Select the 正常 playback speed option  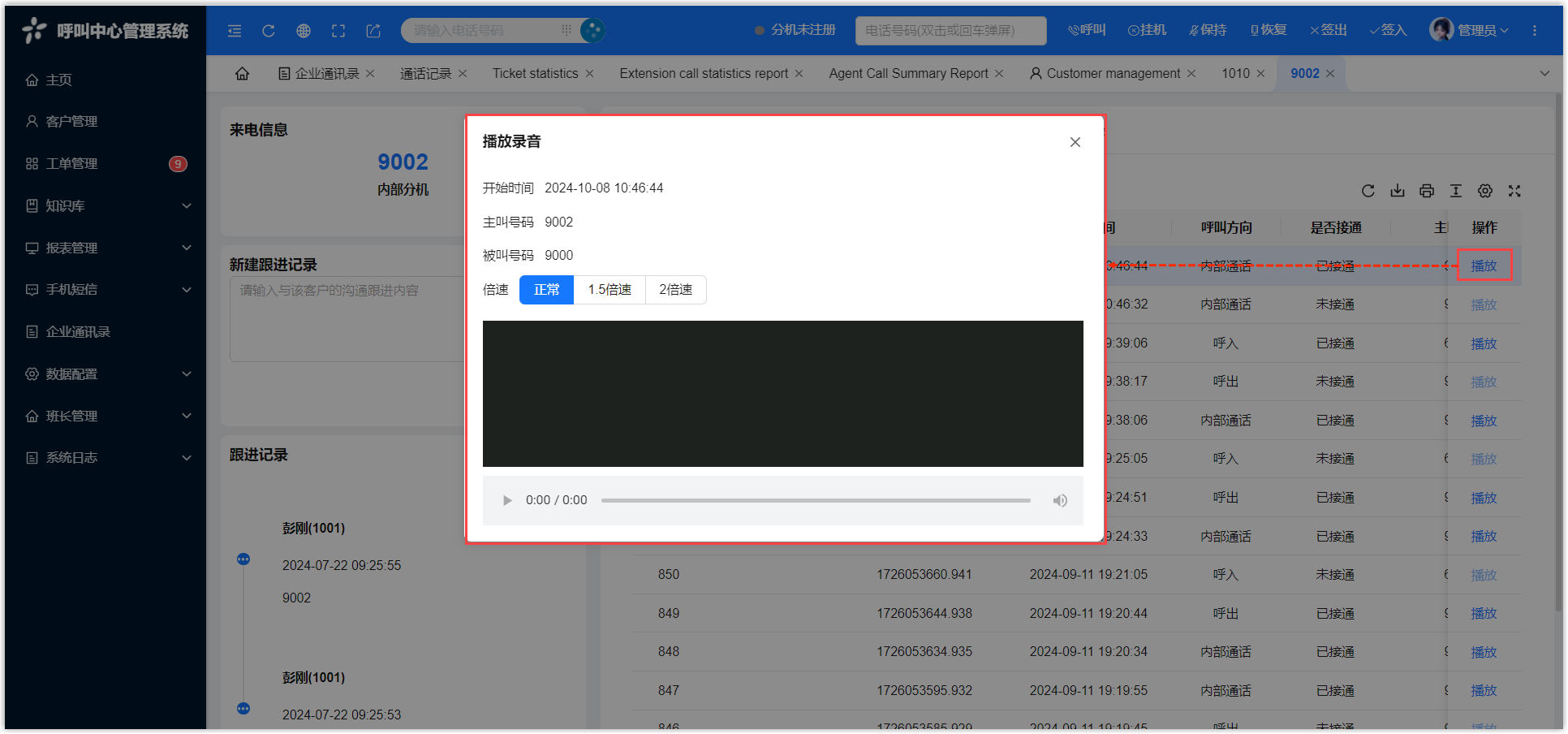coord(546,290)
